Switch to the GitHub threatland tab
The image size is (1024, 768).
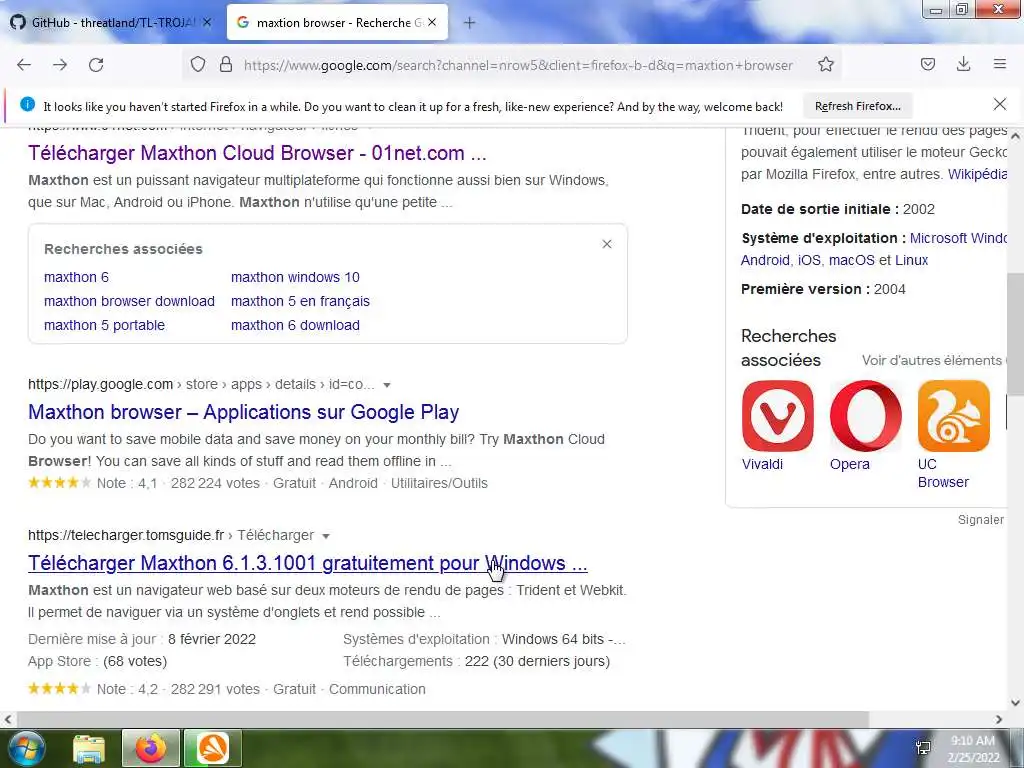pos(111,22)
